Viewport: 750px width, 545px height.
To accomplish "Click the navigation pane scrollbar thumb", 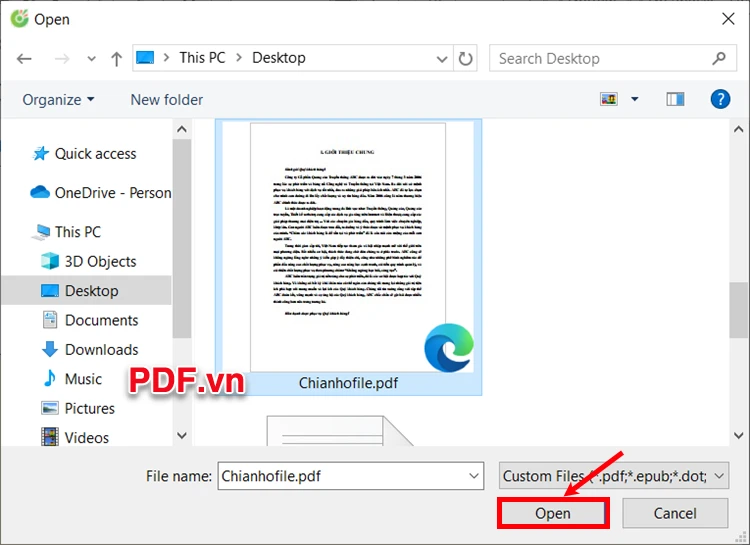I will (182, 239).
